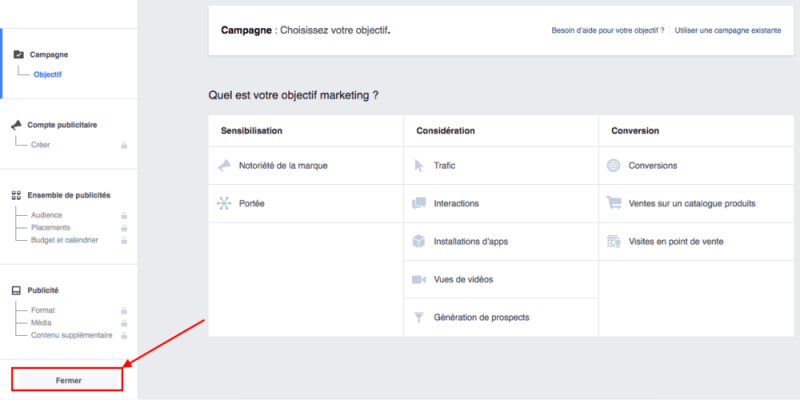Click the Conversions globe icon

(614, 166)
